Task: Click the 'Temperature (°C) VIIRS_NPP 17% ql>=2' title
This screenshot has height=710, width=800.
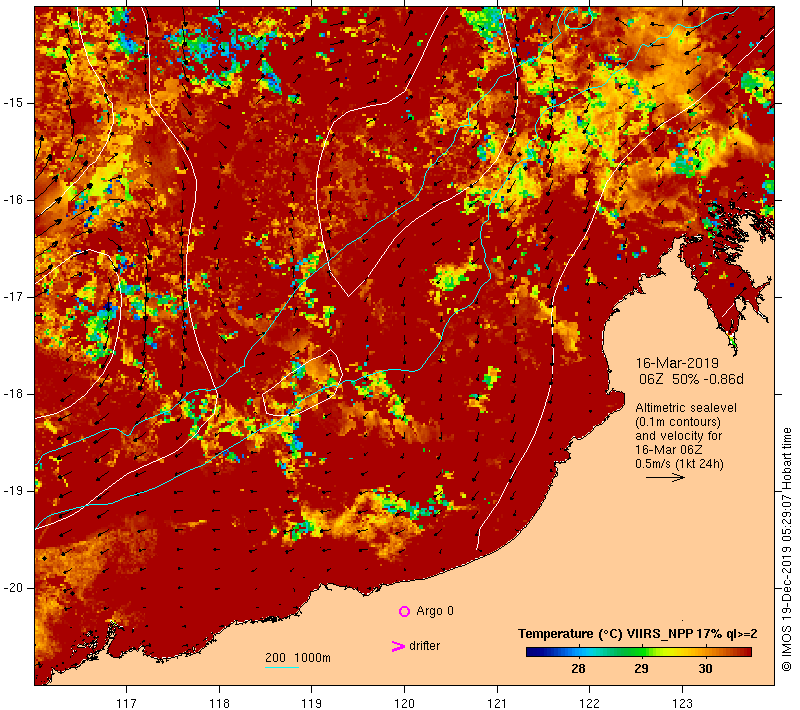Action: [638, 634]
